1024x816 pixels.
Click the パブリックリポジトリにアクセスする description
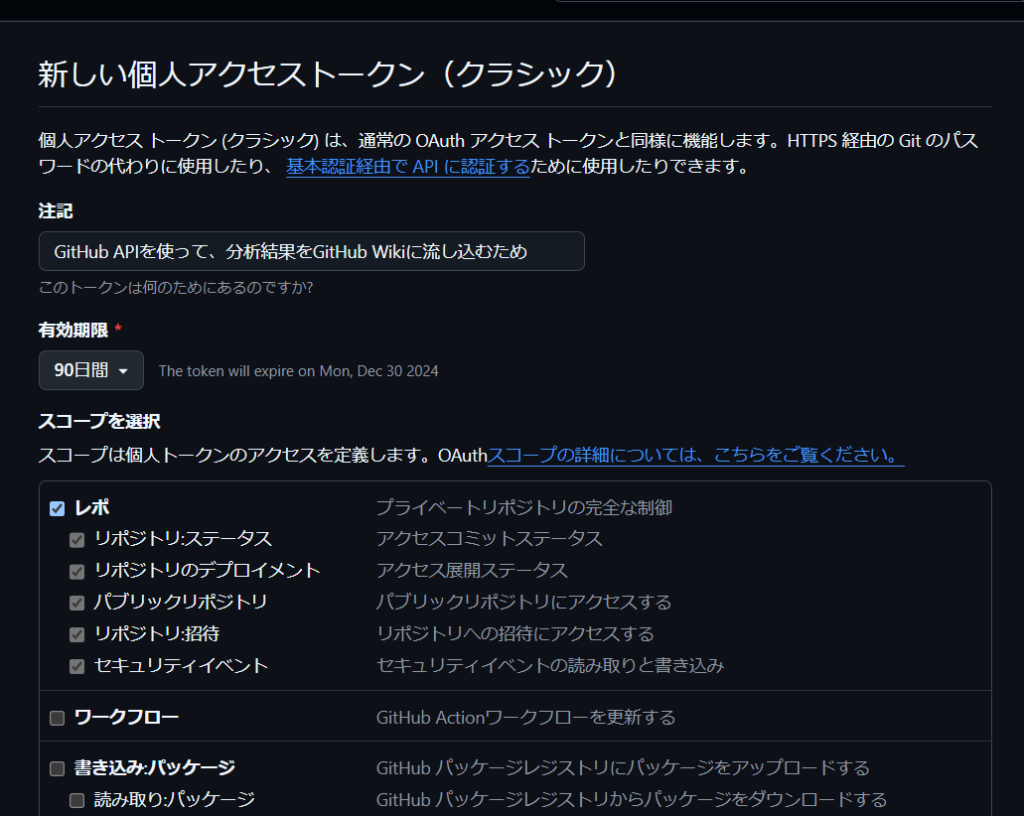coord(524,602)
